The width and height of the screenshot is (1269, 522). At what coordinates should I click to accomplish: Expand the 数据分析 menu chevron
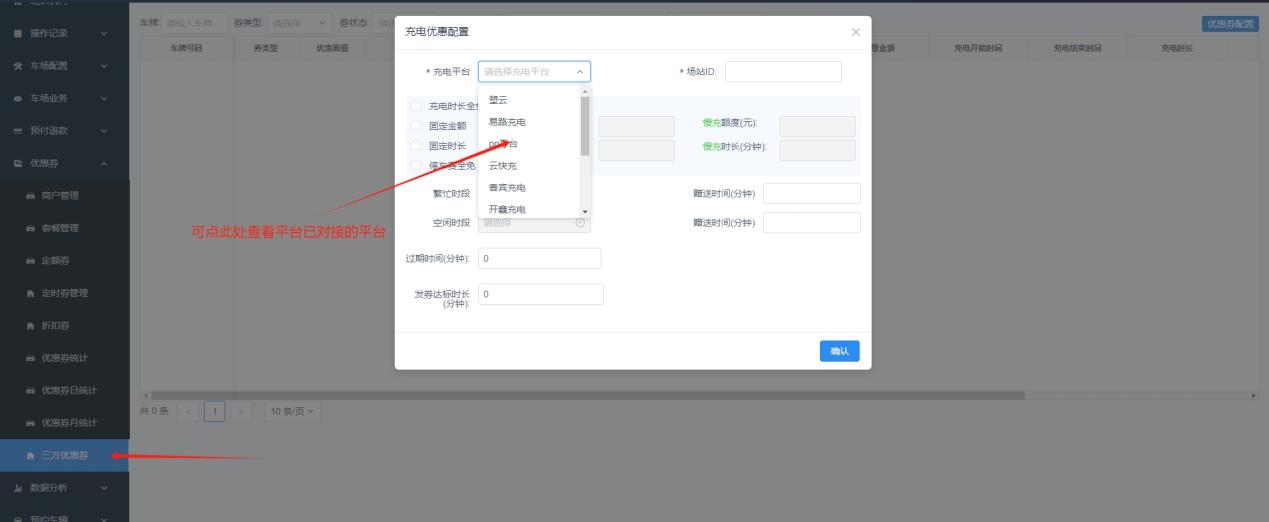tap(105, 488)
